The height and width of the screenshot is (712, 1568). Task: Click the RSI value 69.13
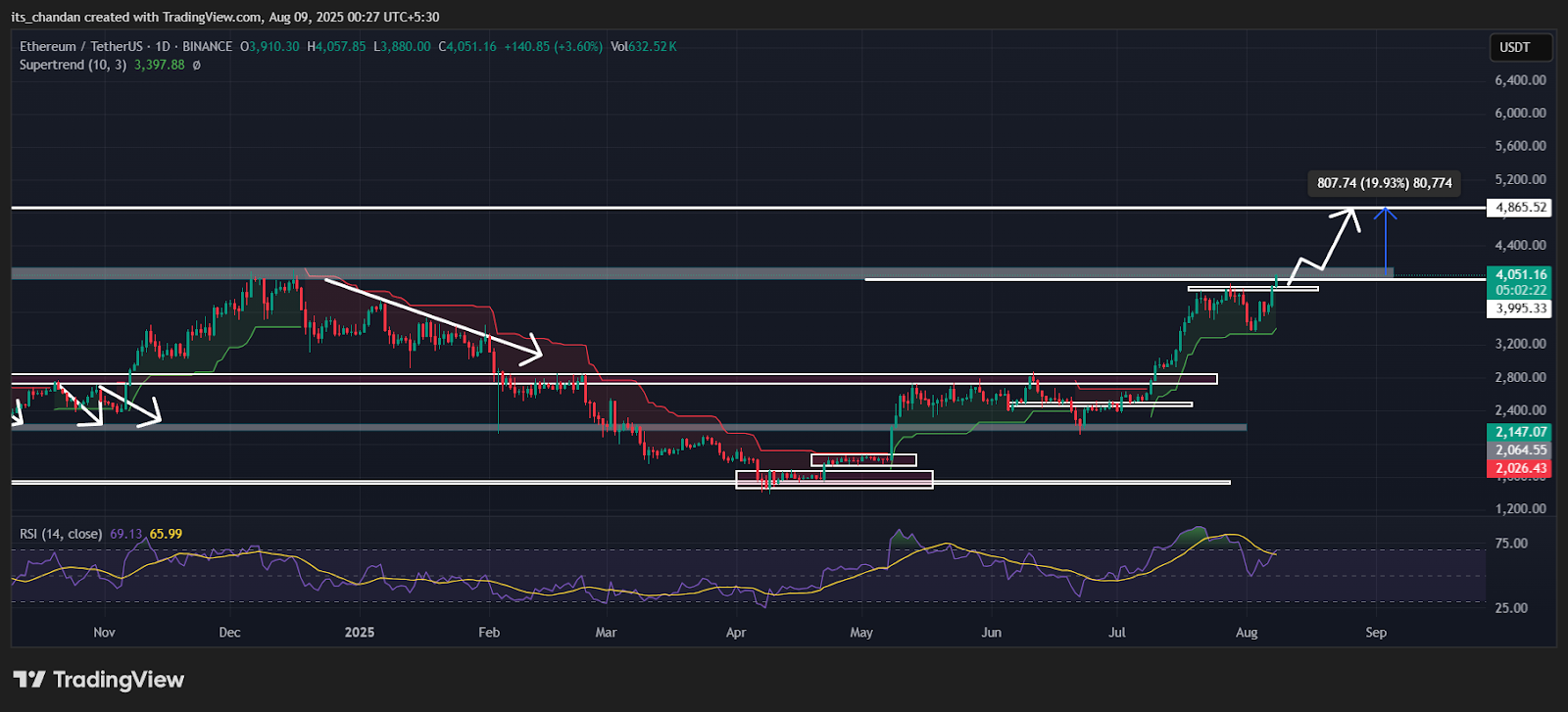125,534
